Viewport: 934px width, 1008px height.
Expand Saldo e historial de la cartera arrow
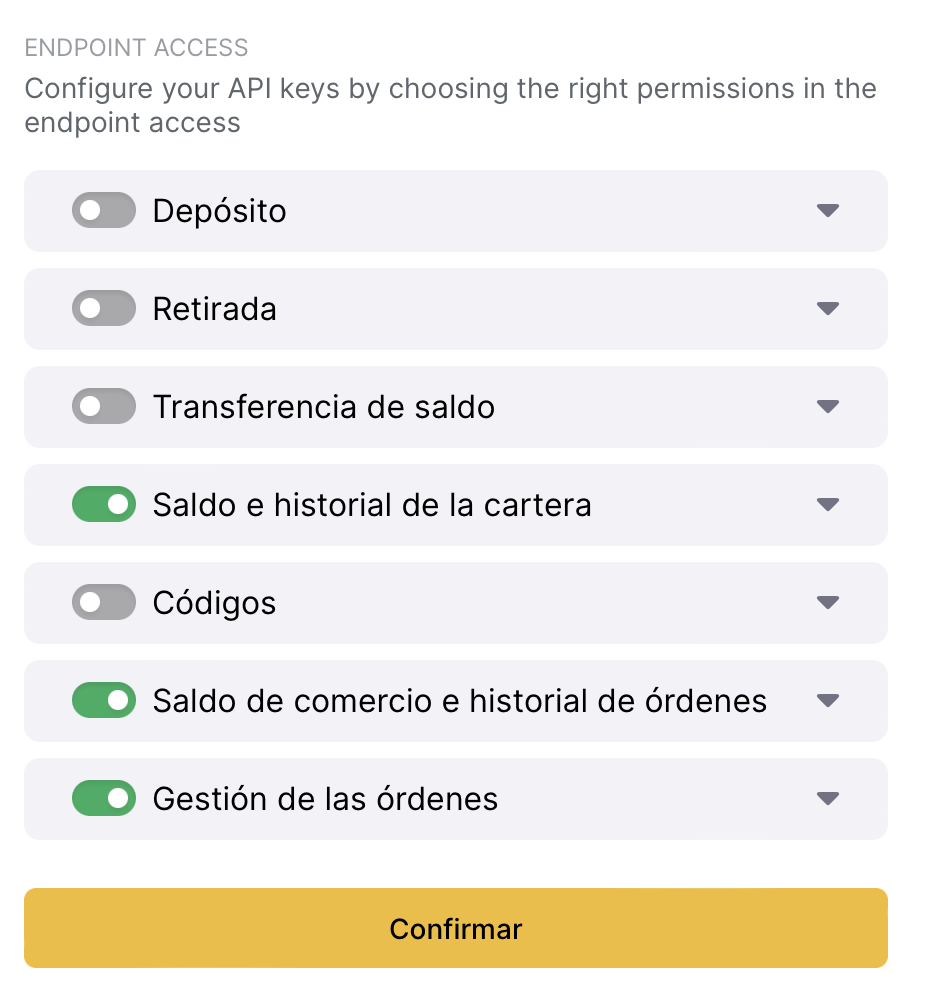827,505
